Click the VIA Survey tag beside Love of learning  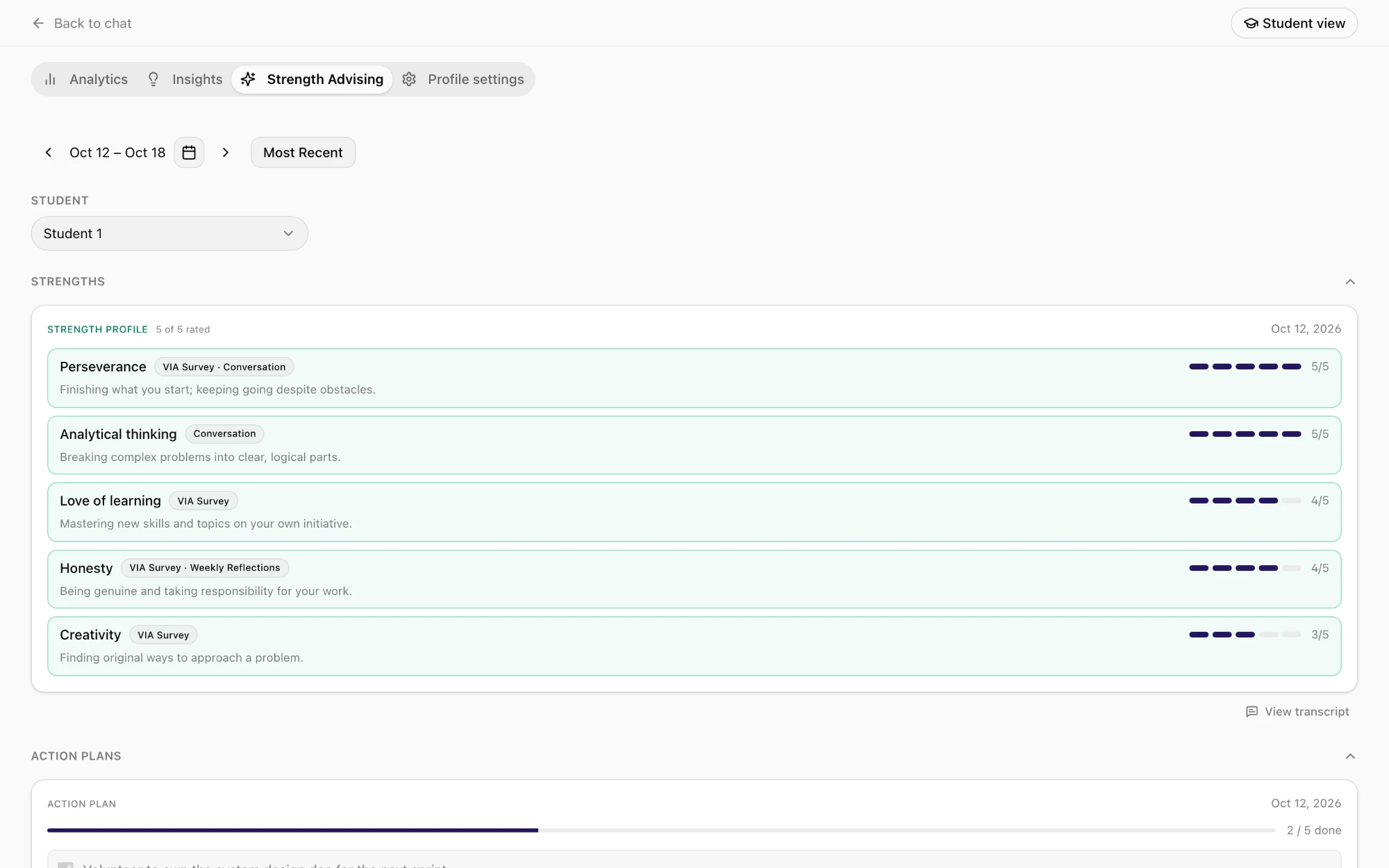pos(203,501)
